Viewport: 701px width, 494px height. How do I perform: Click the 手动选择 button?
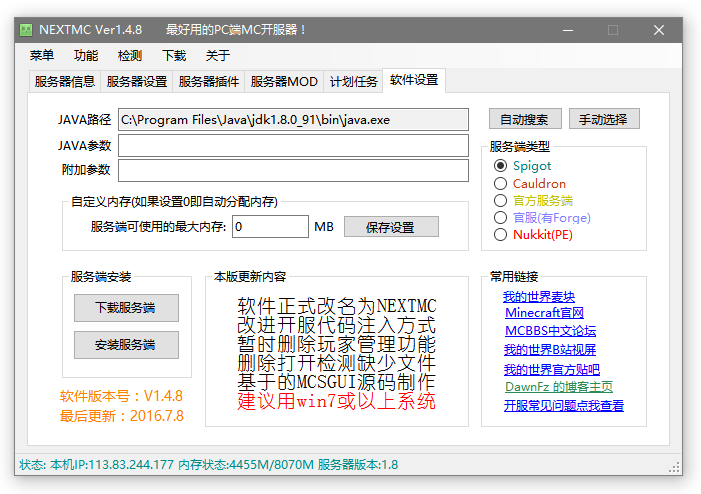click(604, 119)
